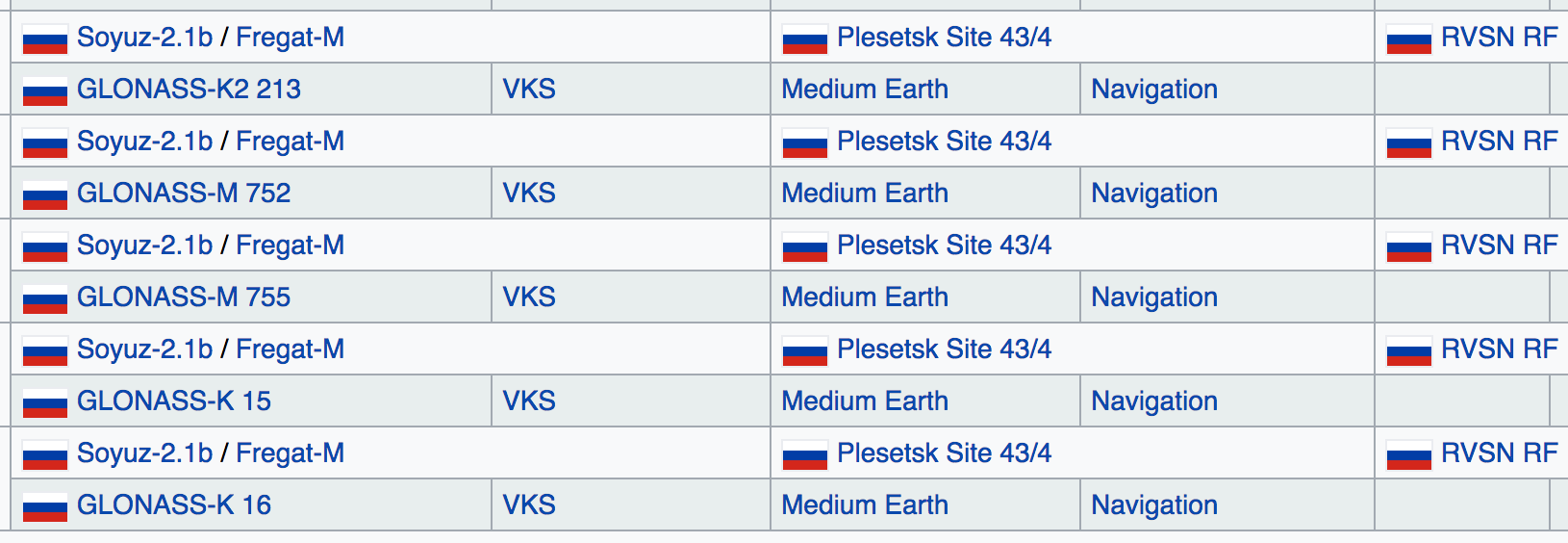Viewport: 1568px width, 543px height.
Task: Follow the GLONASS-M 755 link
Action: (x=184, y=297)
